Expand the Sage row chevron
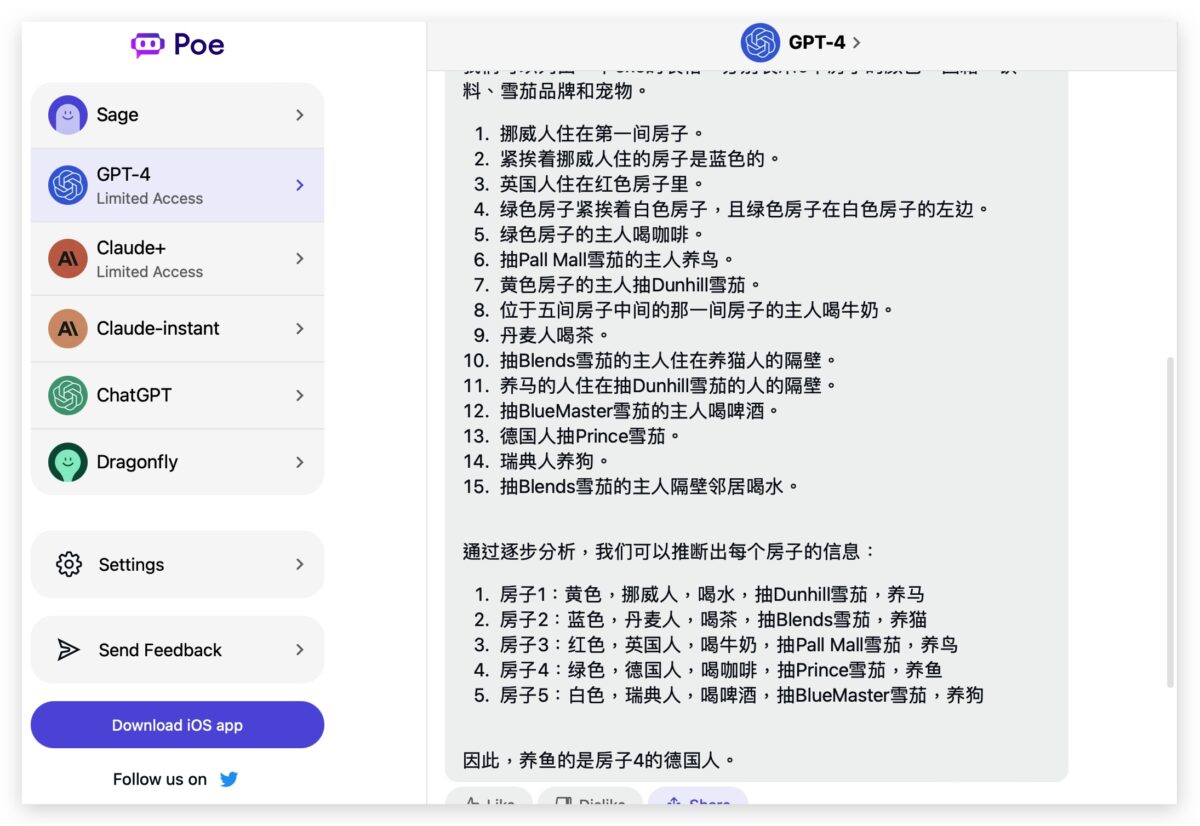 299,115
